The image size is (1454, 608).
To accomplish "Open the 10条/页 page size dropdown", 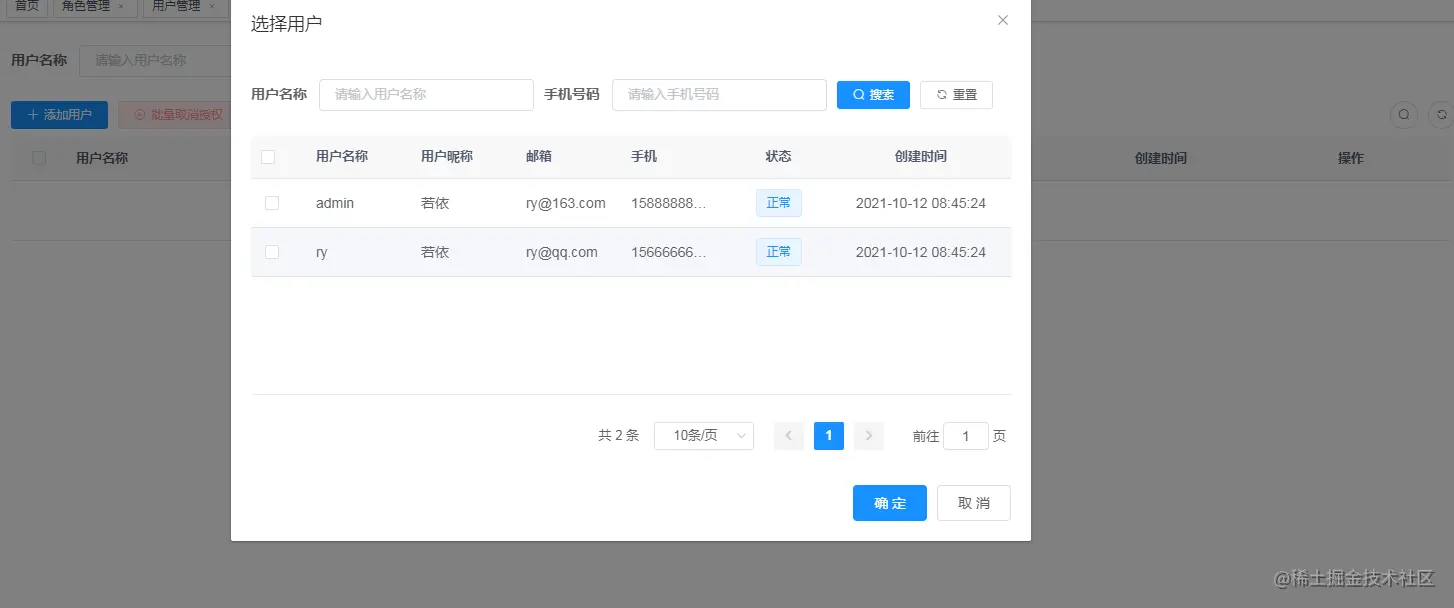I will 704,436.
